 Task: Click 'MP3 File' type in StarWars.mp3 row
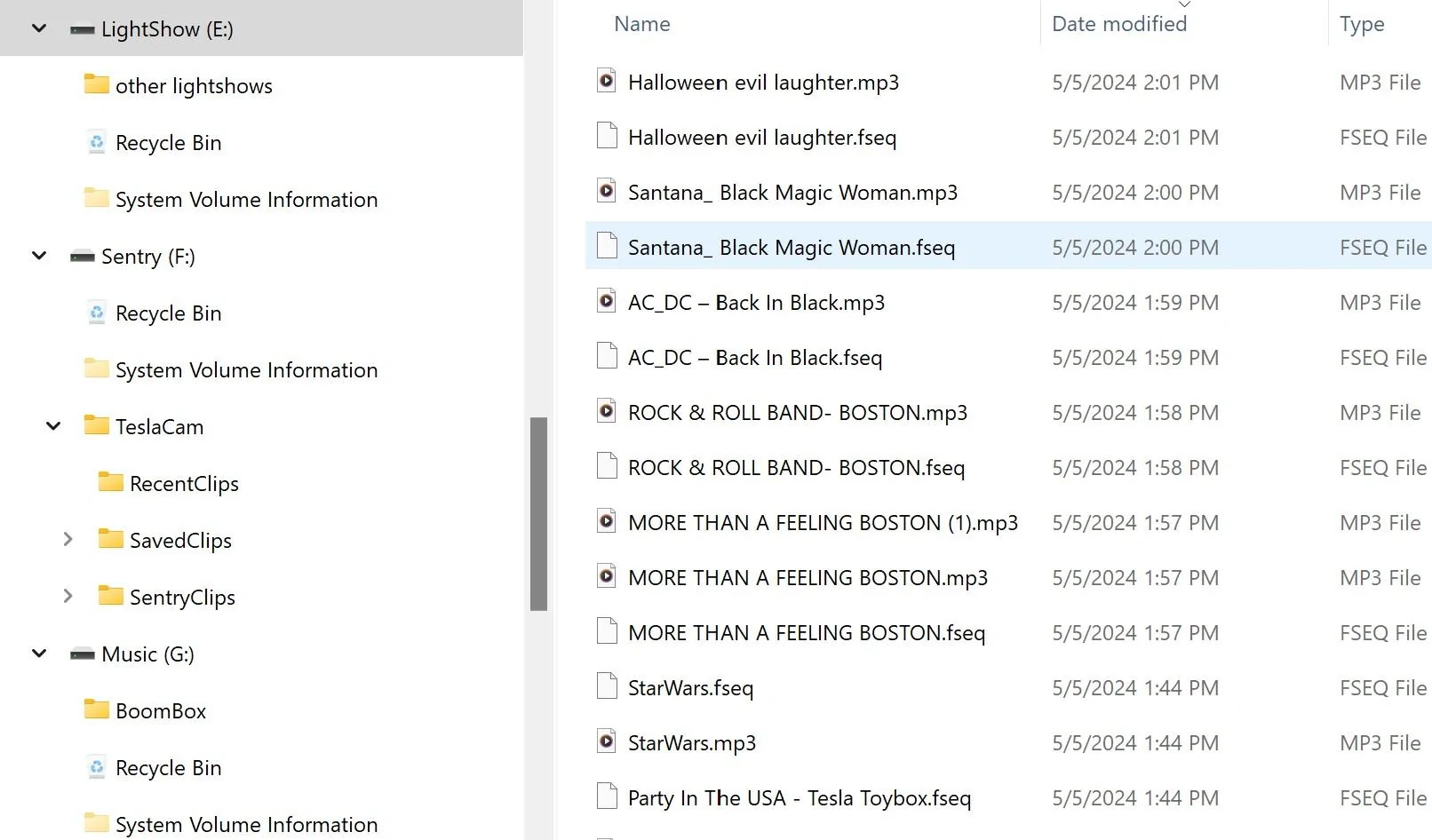click(x=1380, y=743)
